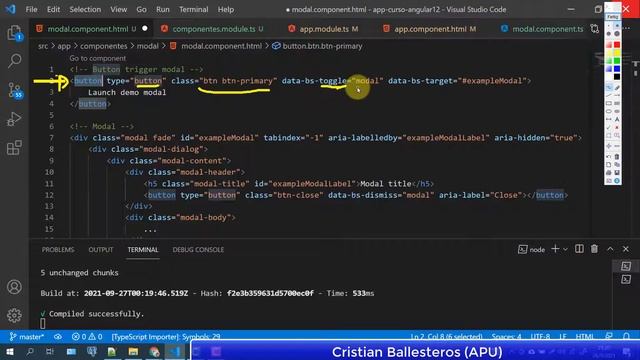Select highlighter tool in annotation toolbar

click(617, 87)
